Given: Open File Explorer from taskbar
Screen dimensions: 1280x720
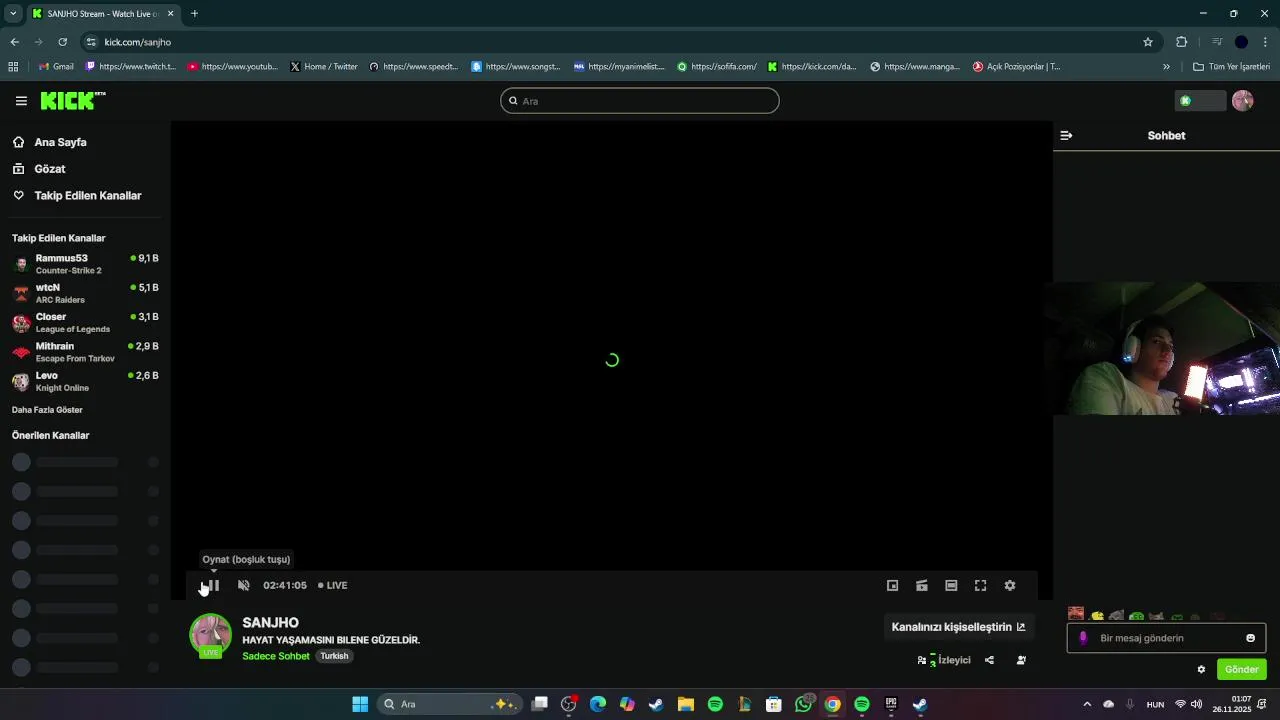Looking at the screenshot, I should pyautogui.click(x=686, y=704).
